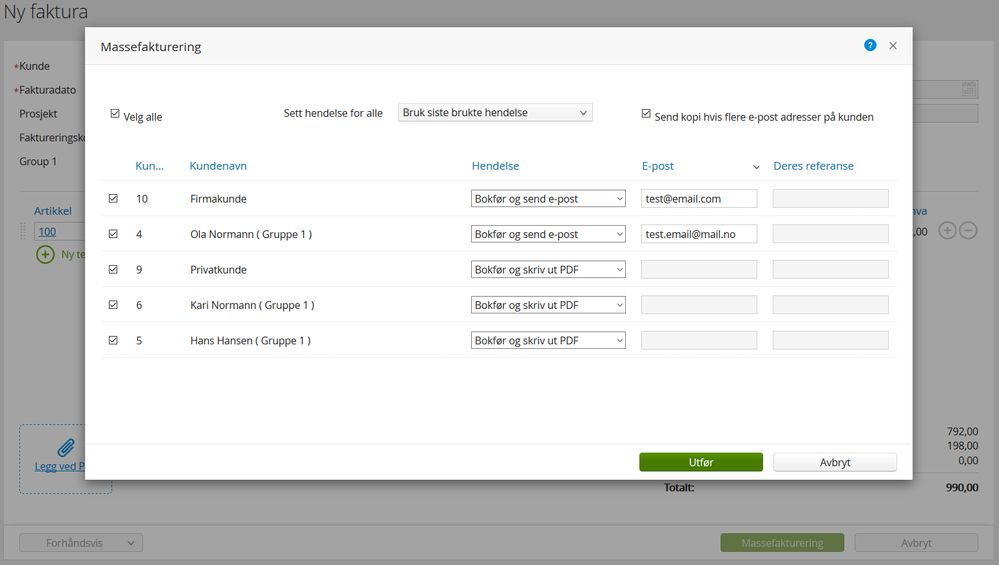
Task: Open Hendelse dropdown for Ola Normann
Action: 548,234
